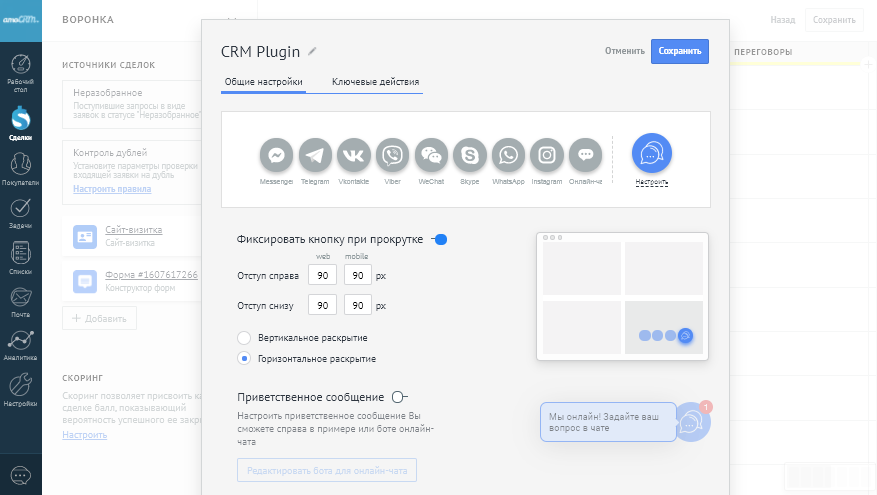Select the Skype icon
Image resolution: width=877 pixels, height=495 pixels.
(x=469, y=155)
